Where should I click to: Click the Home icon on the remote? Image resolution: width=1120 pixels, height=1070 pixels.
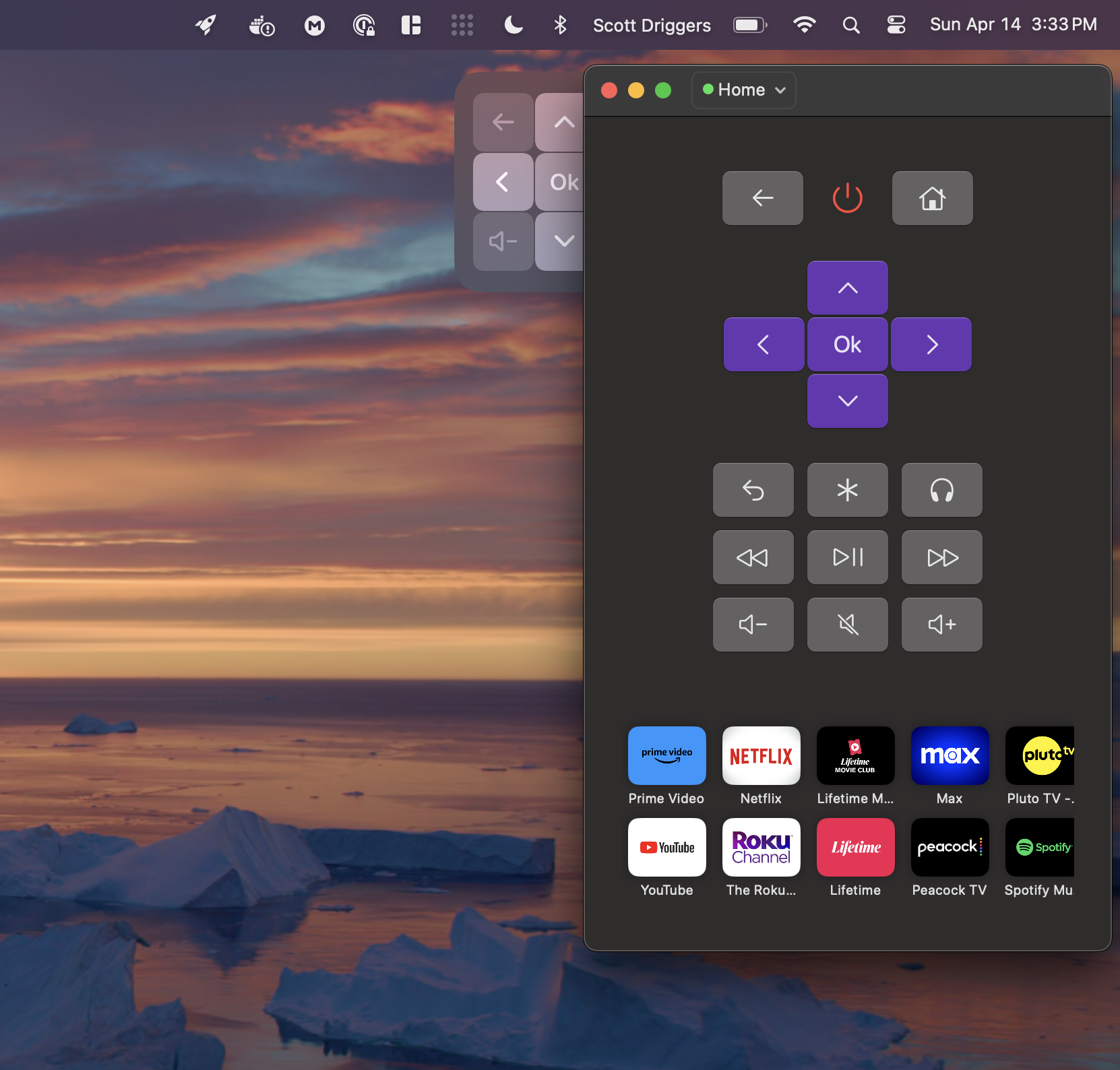932,197
